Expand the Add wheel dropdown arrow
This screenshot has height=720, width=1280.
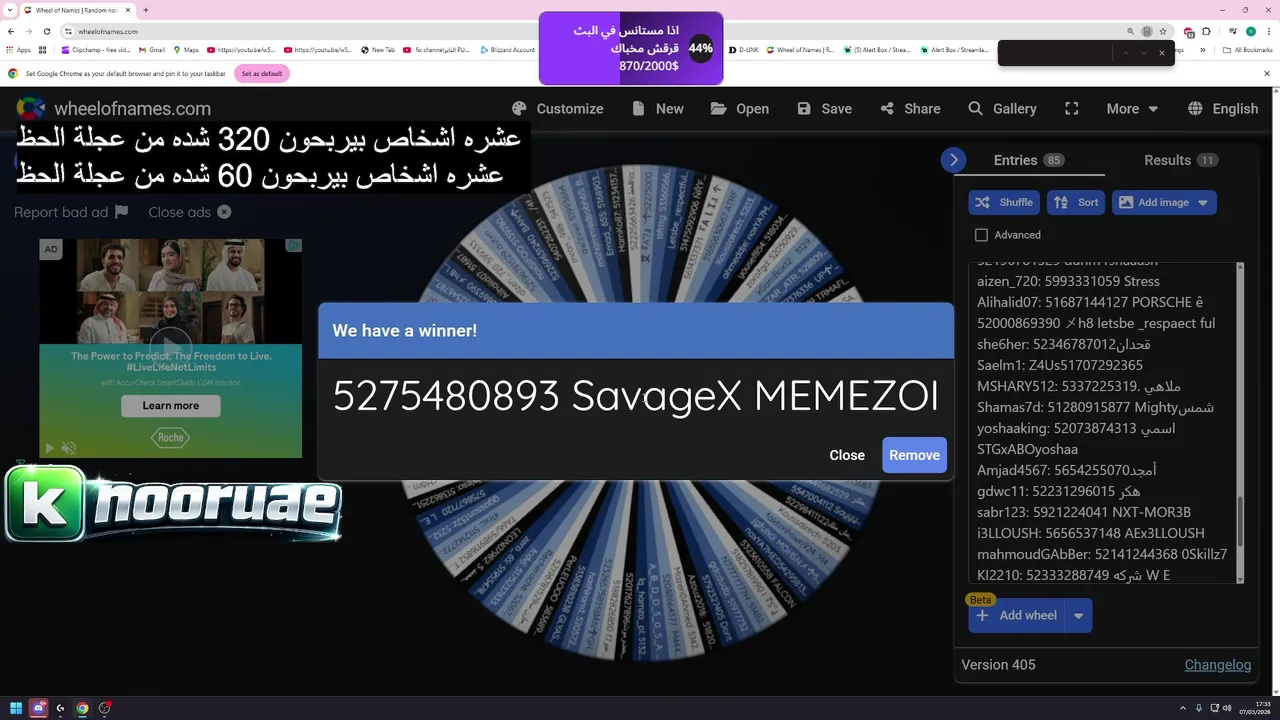coord(1079,615)
